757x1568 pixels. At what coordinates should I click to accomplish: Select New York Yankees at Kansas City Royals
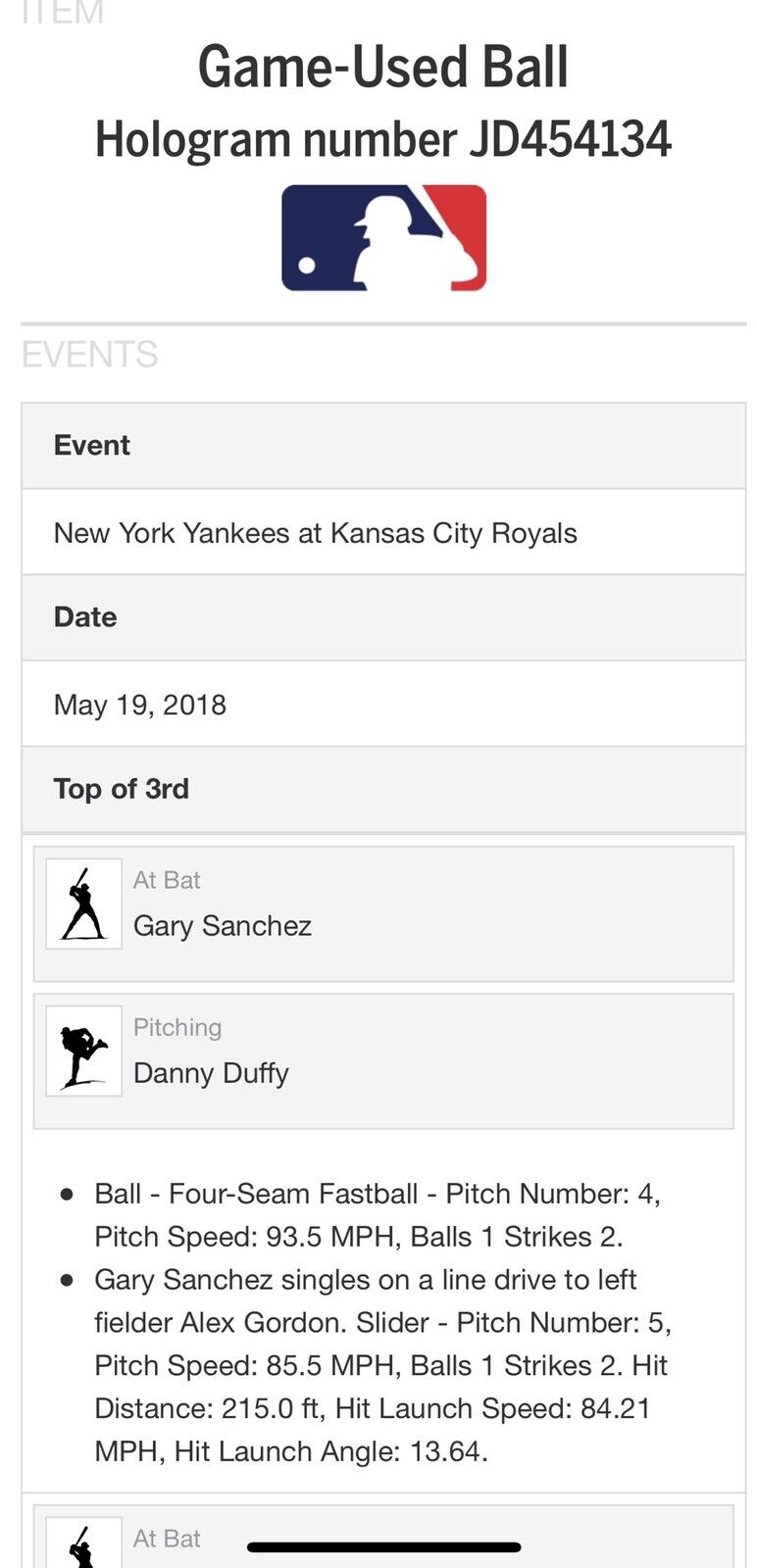tap(315, 533)
